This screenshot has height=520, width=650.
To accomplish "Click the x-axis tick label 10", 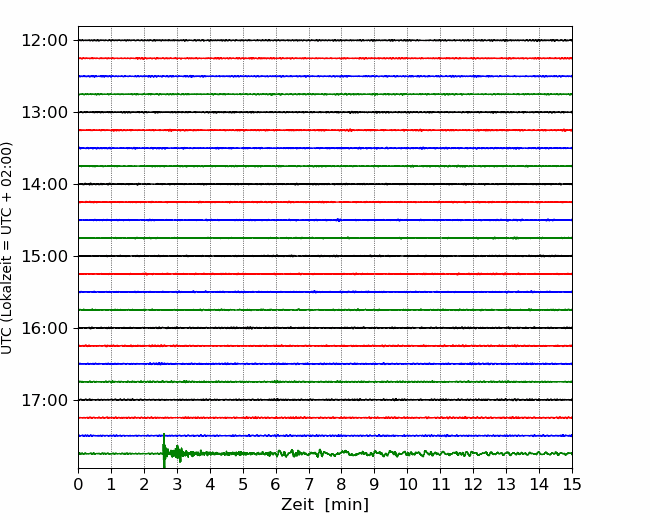I will click(407, 484).
